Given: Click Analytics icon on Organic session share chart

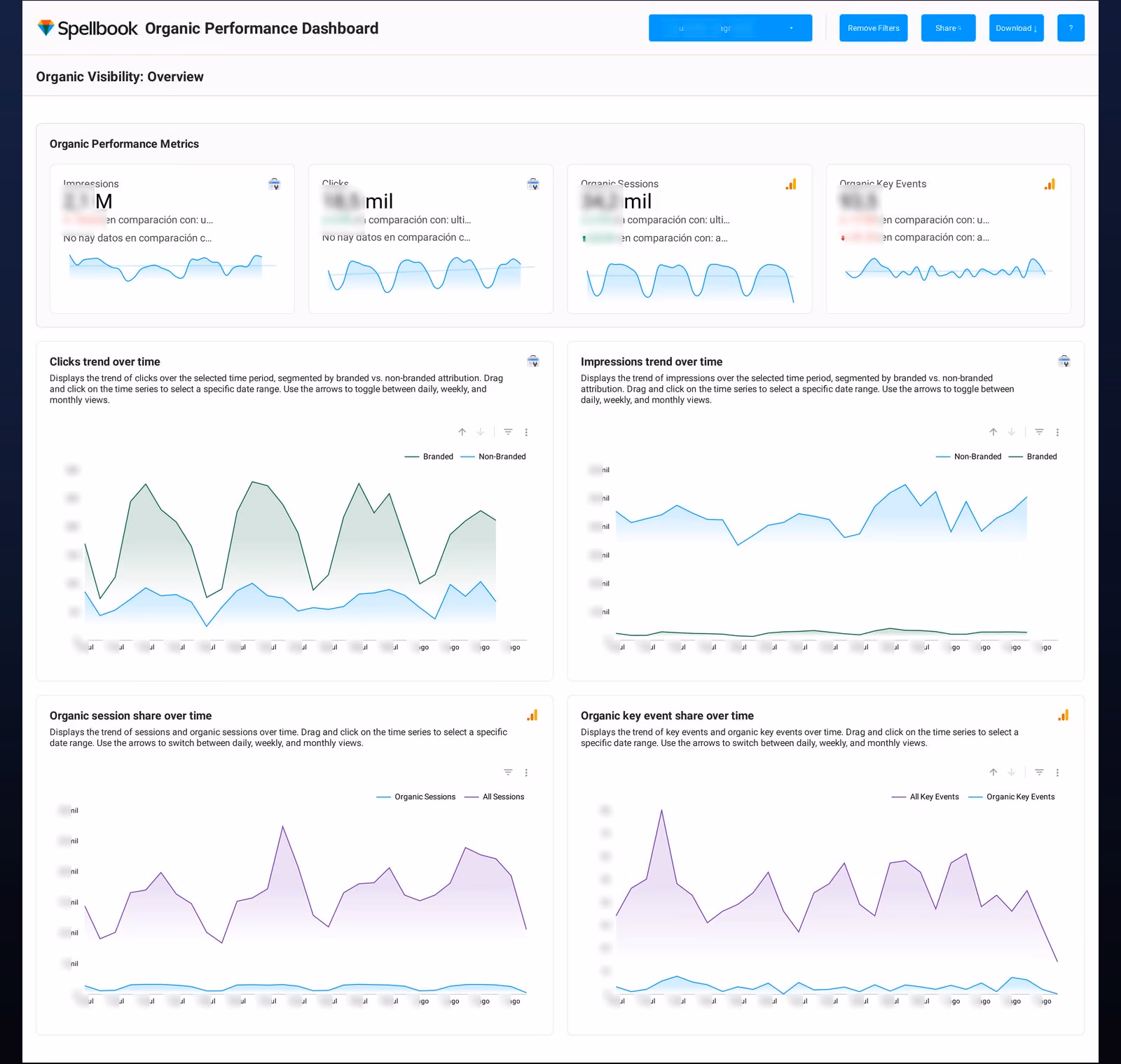Looking at the screenshot, I should [x=532, y=715].
